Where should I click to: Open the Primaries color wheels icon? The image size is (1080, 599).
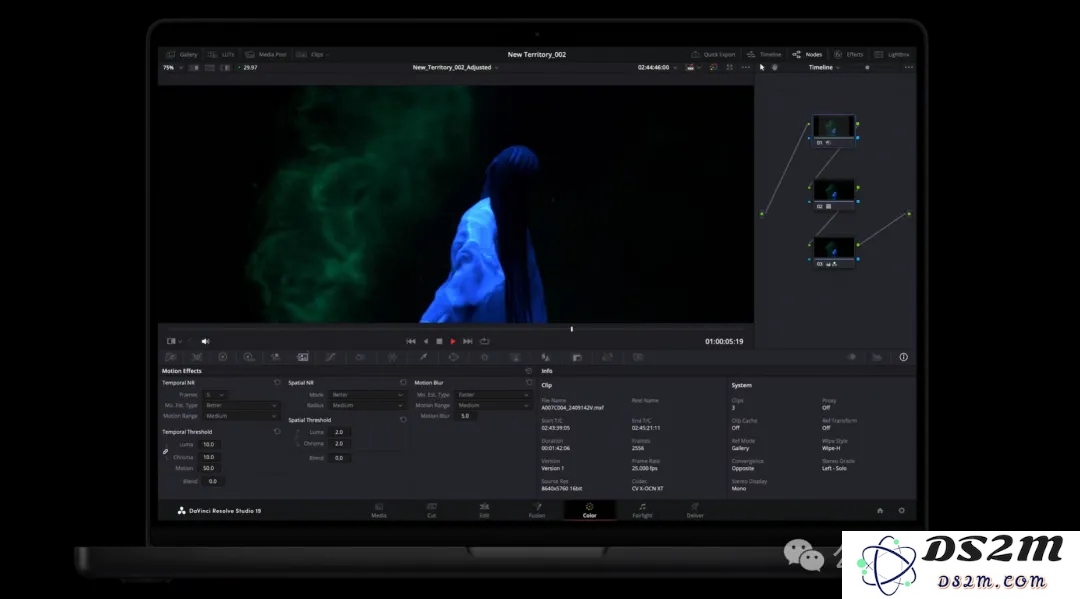click(222, 357)
